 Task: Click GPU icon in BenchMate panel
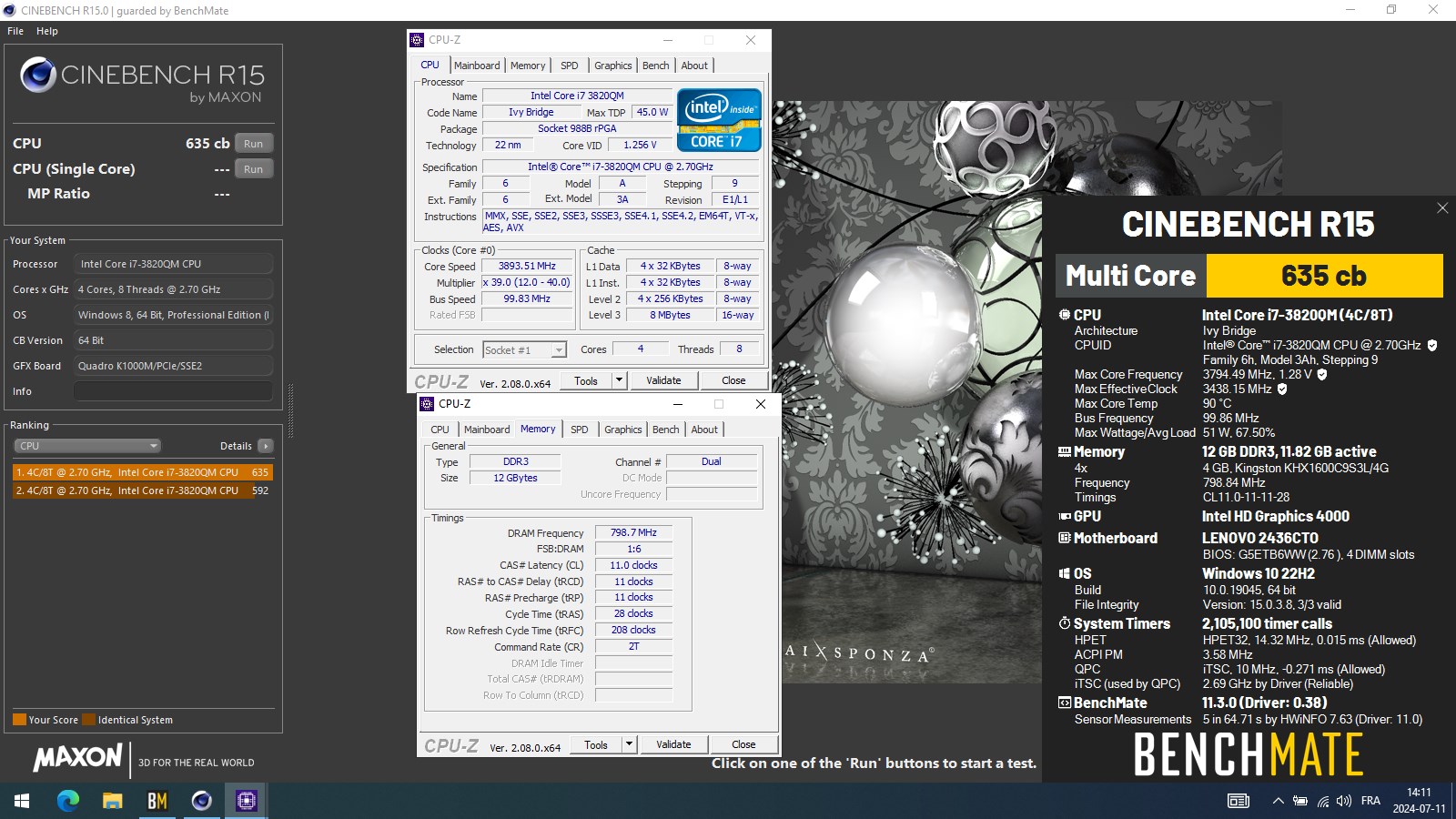pos(1065,516)
